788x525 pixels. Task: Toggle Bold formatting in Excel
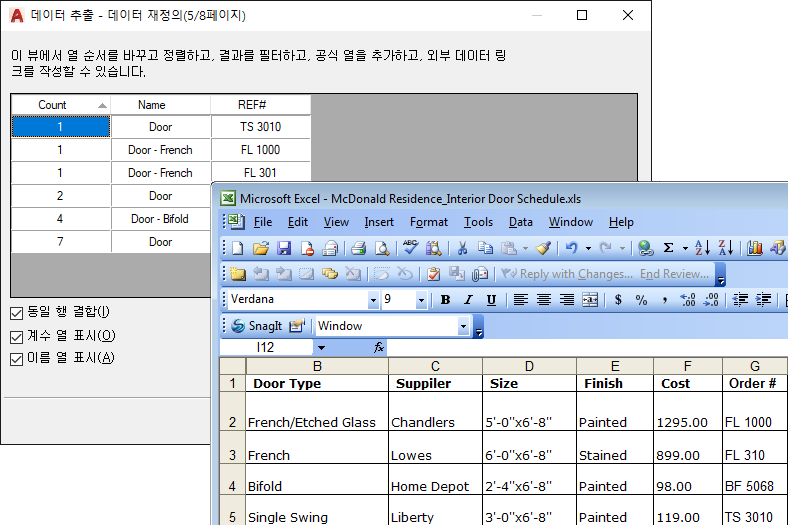[445, 300]
